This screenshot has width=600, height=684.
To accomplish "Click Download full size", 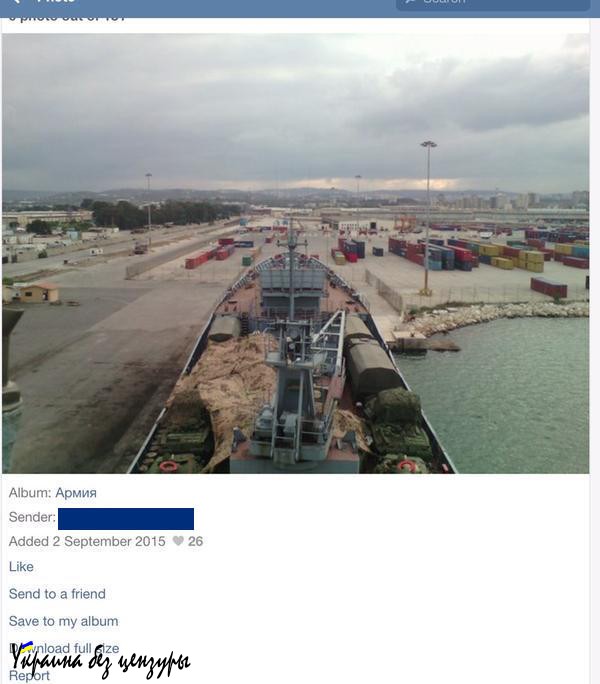I will 64,648.
